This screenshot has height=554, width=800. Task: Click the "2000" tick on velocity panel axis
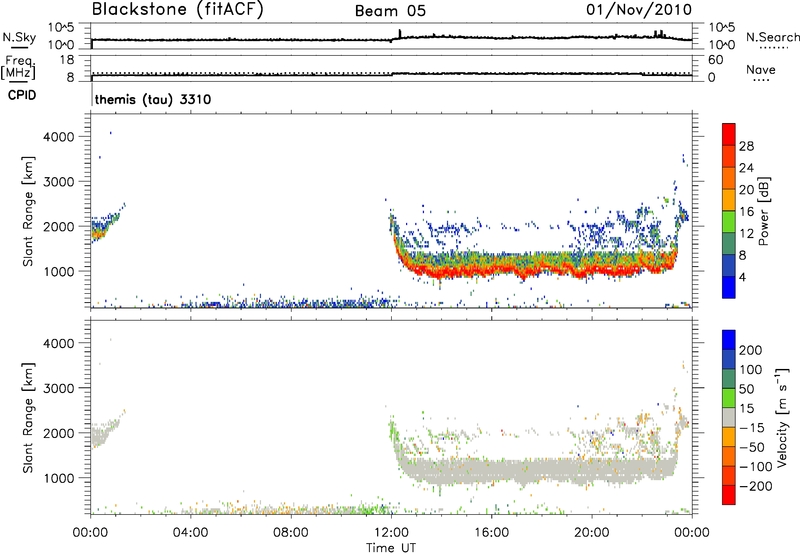coord(59,433)
